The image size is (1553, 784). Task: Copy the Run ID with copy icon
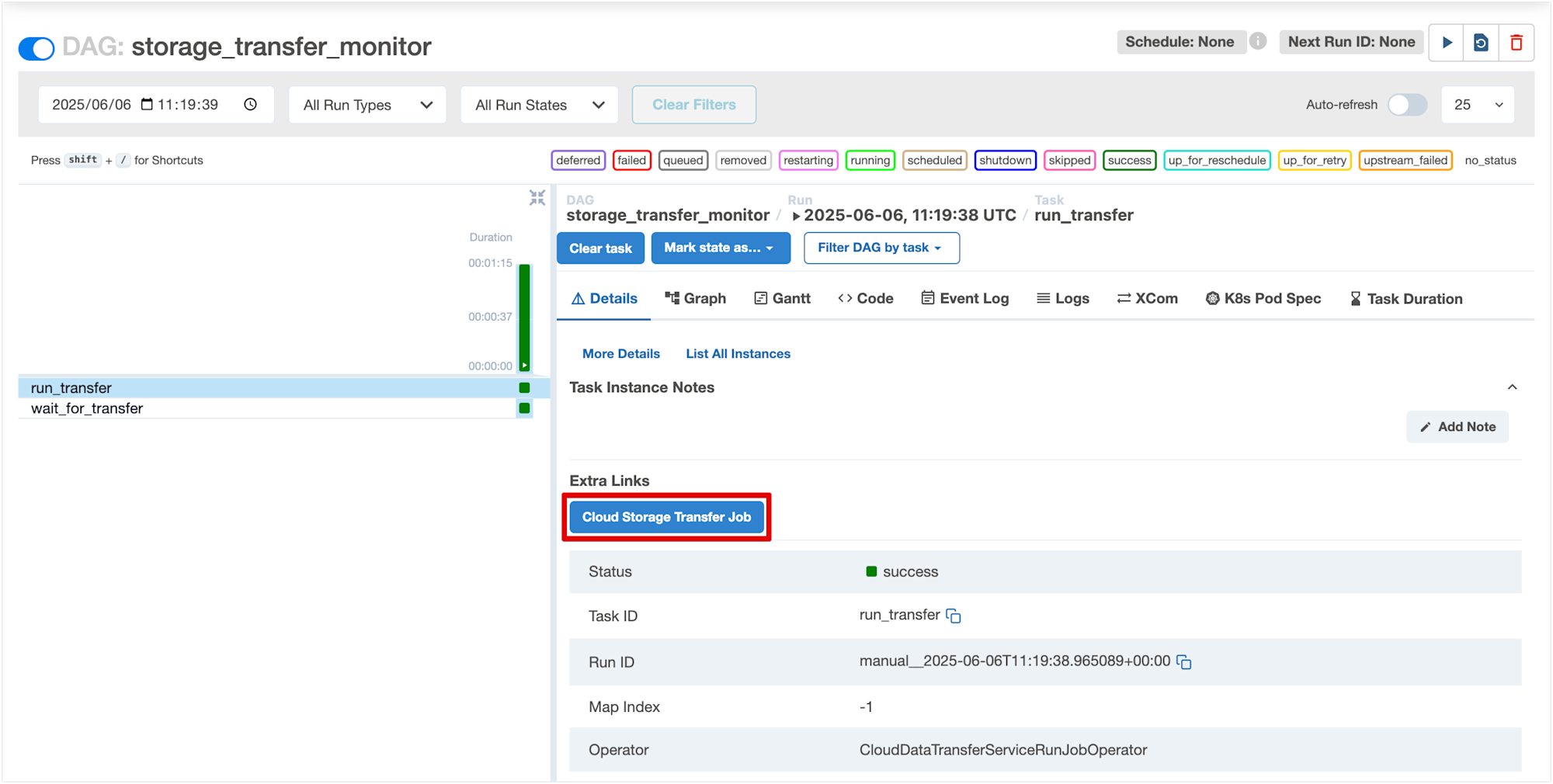click(x=1184, y=662)
